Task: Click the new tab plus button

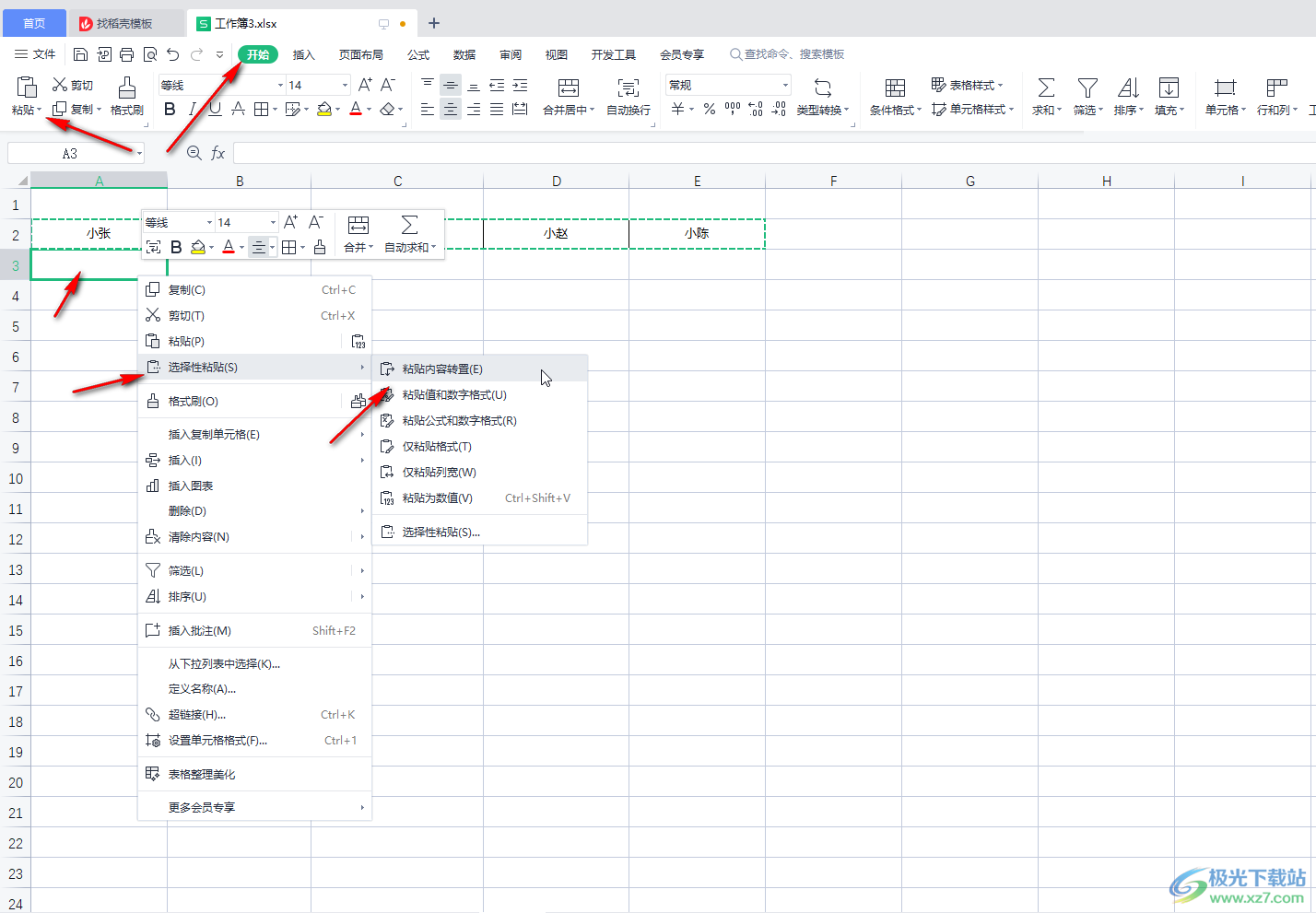Action: pyautogui.click(x=434, y=23)
